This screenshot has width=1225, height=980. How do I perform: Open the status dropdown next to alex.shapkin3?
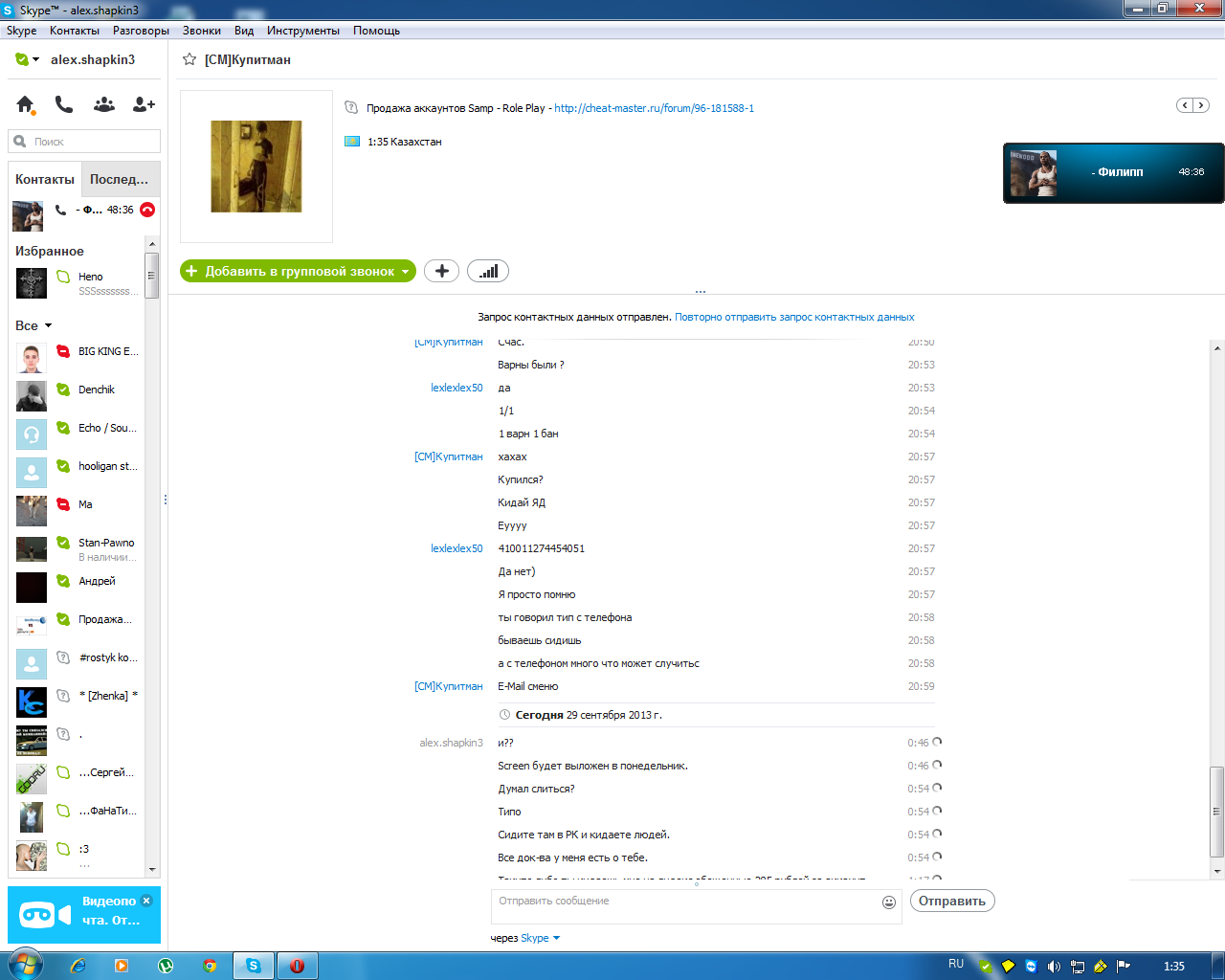(27, 59)
